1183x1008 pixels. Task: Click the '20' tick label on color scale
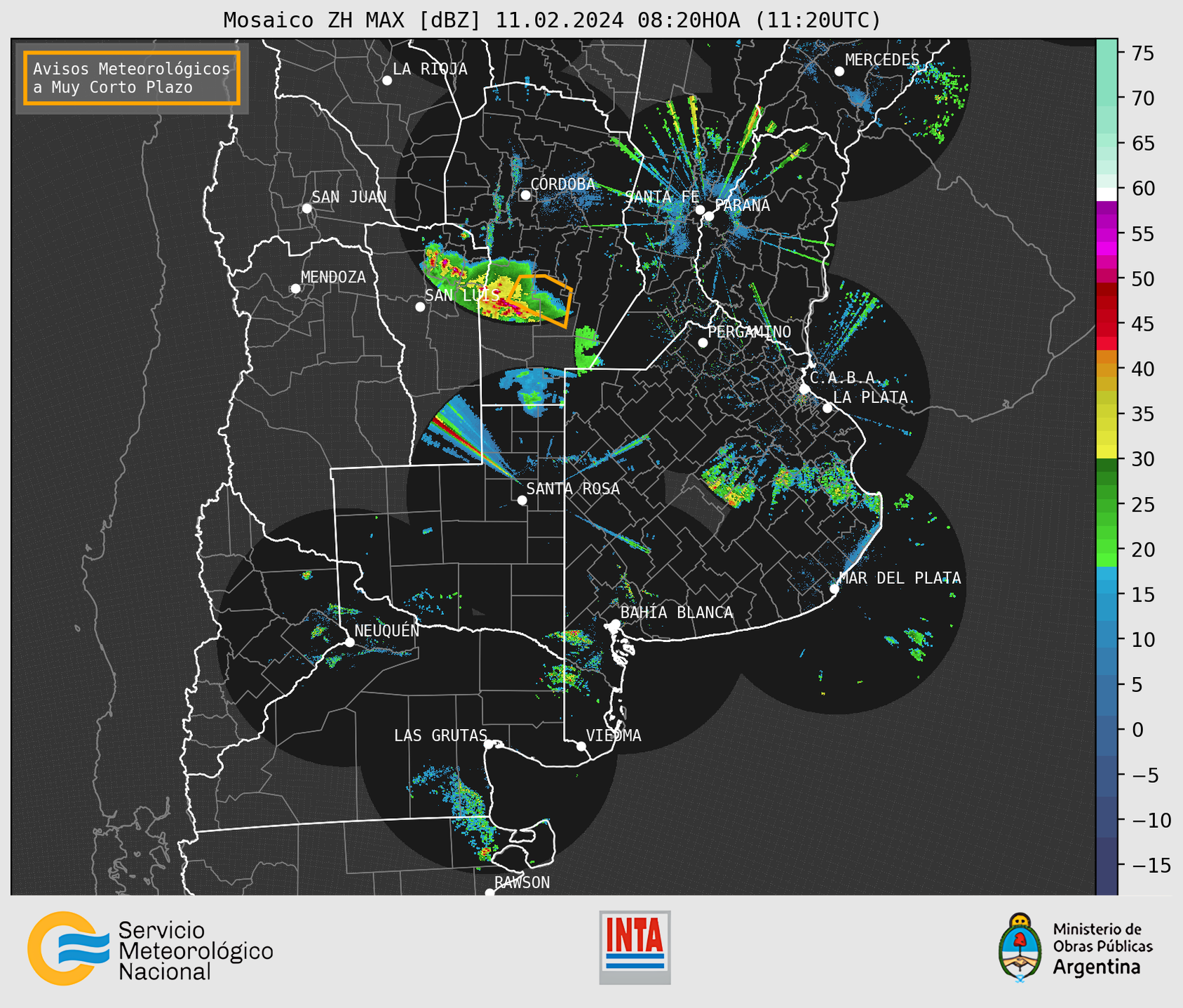tap(1143, 550)
